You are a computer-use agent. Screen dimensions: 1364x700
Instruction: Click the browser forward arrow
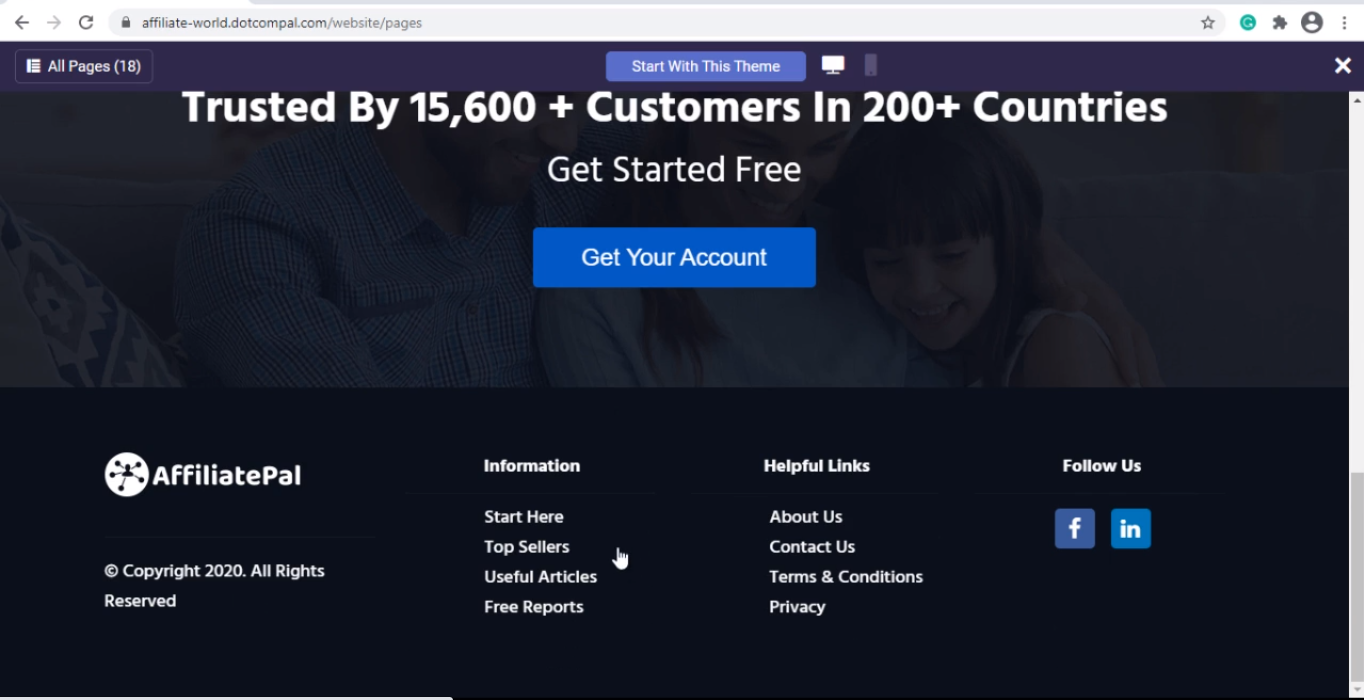pos(54,22)
